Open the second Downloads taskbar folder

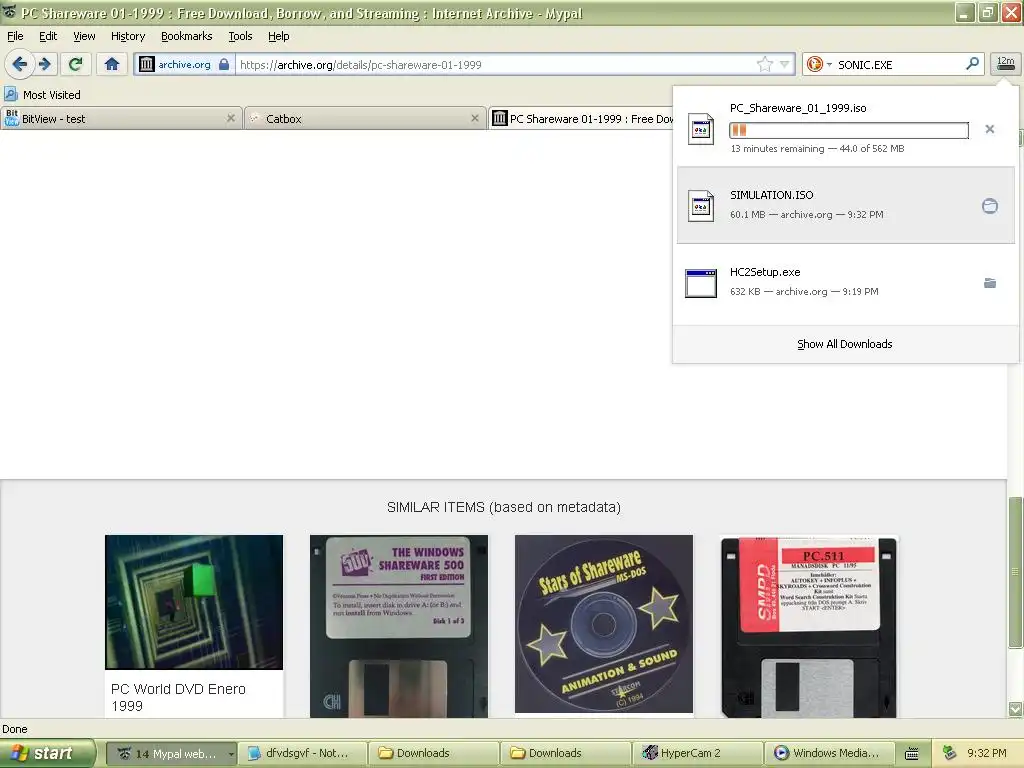click(x=566, y=753)
